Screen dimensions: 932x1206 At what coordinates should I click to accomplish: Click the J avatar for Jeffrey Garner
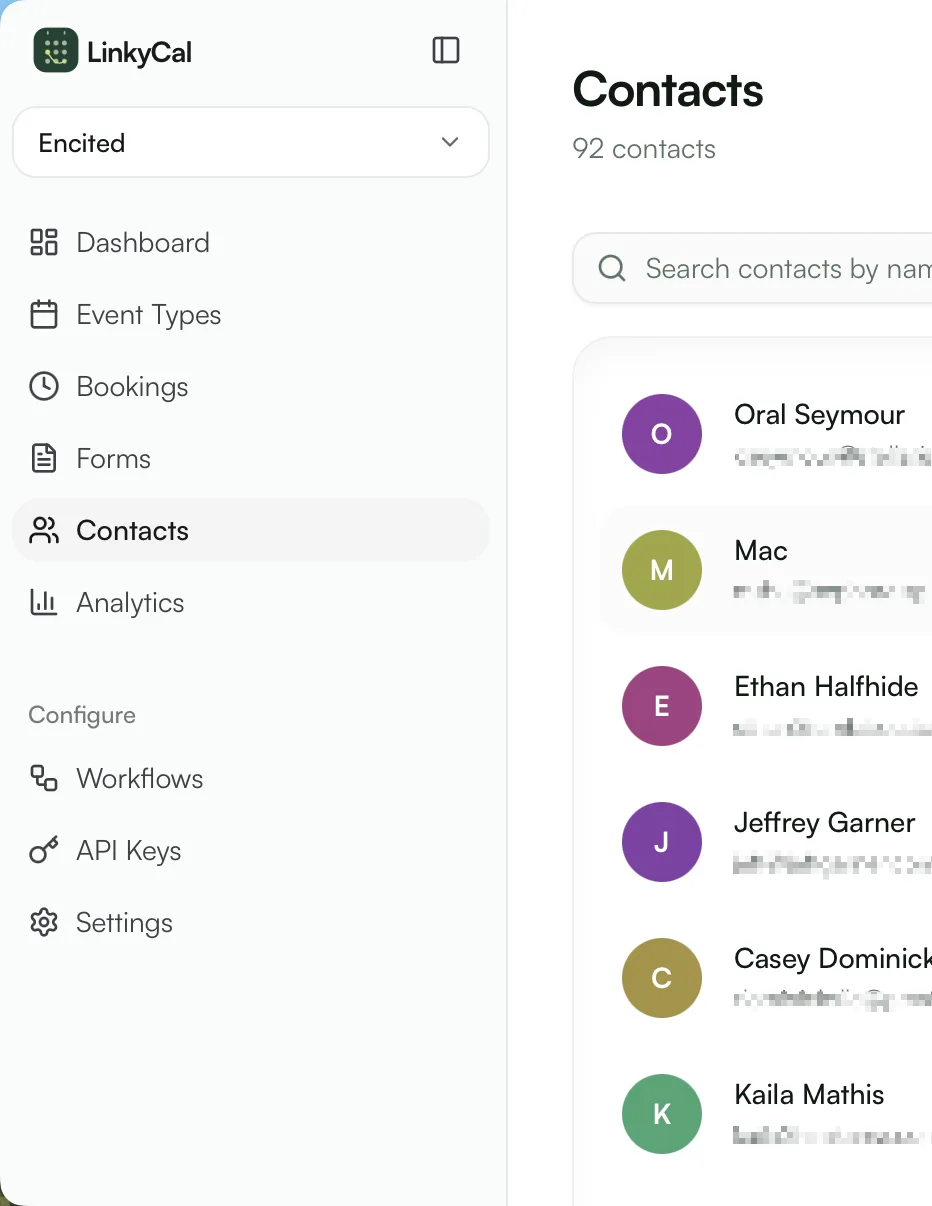[x=661, y=842]
